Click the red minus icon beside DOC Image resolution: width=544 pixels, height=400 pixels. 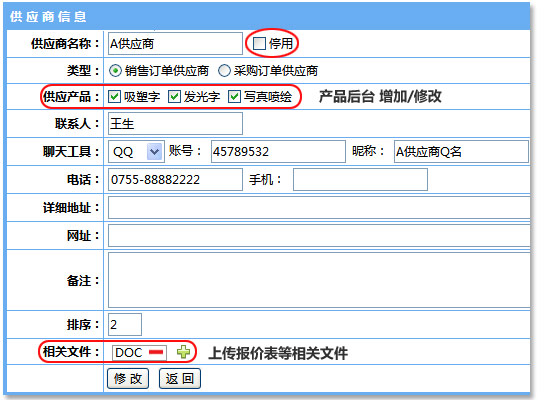click(156, 352)
